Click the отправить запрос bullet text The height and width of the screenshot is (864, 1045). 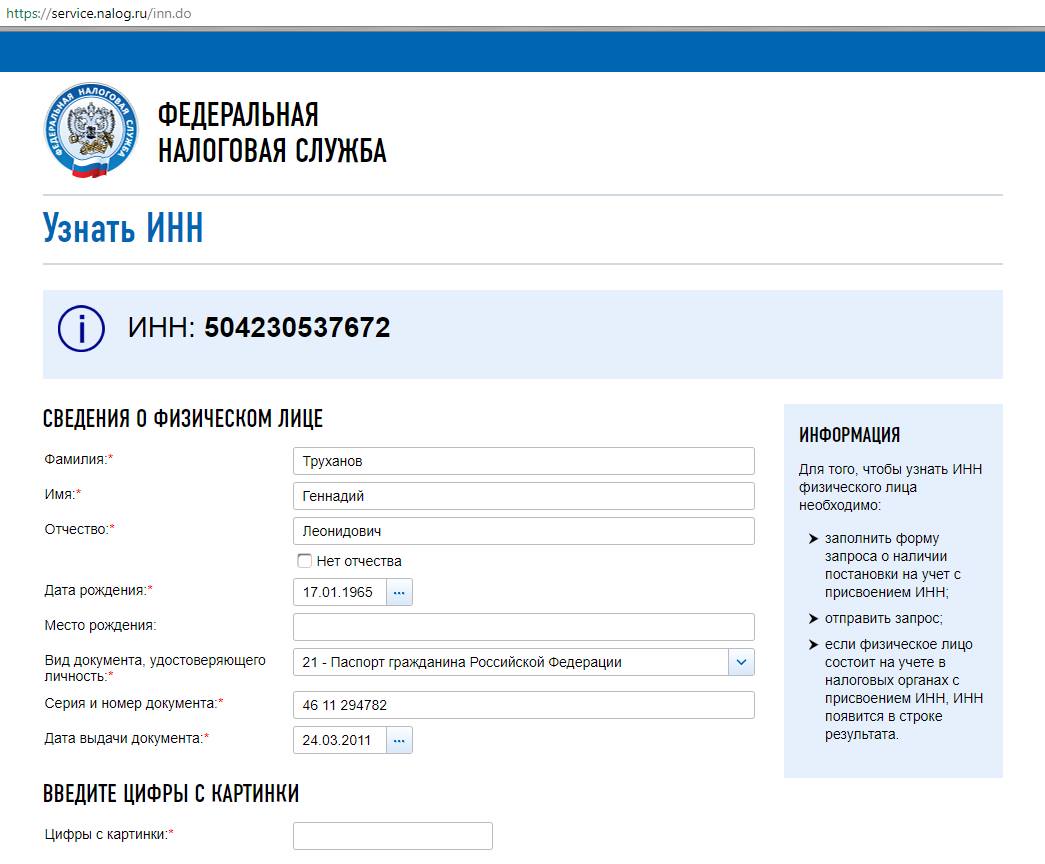(x=884, y=619)
